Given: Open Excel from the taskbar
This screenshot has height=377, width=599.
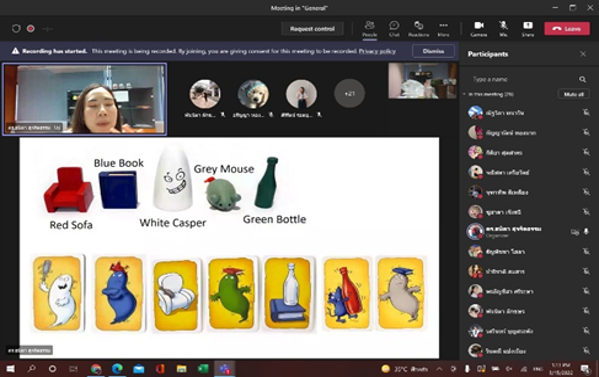Looking at the screenshot, I should [x=203, y=369].
